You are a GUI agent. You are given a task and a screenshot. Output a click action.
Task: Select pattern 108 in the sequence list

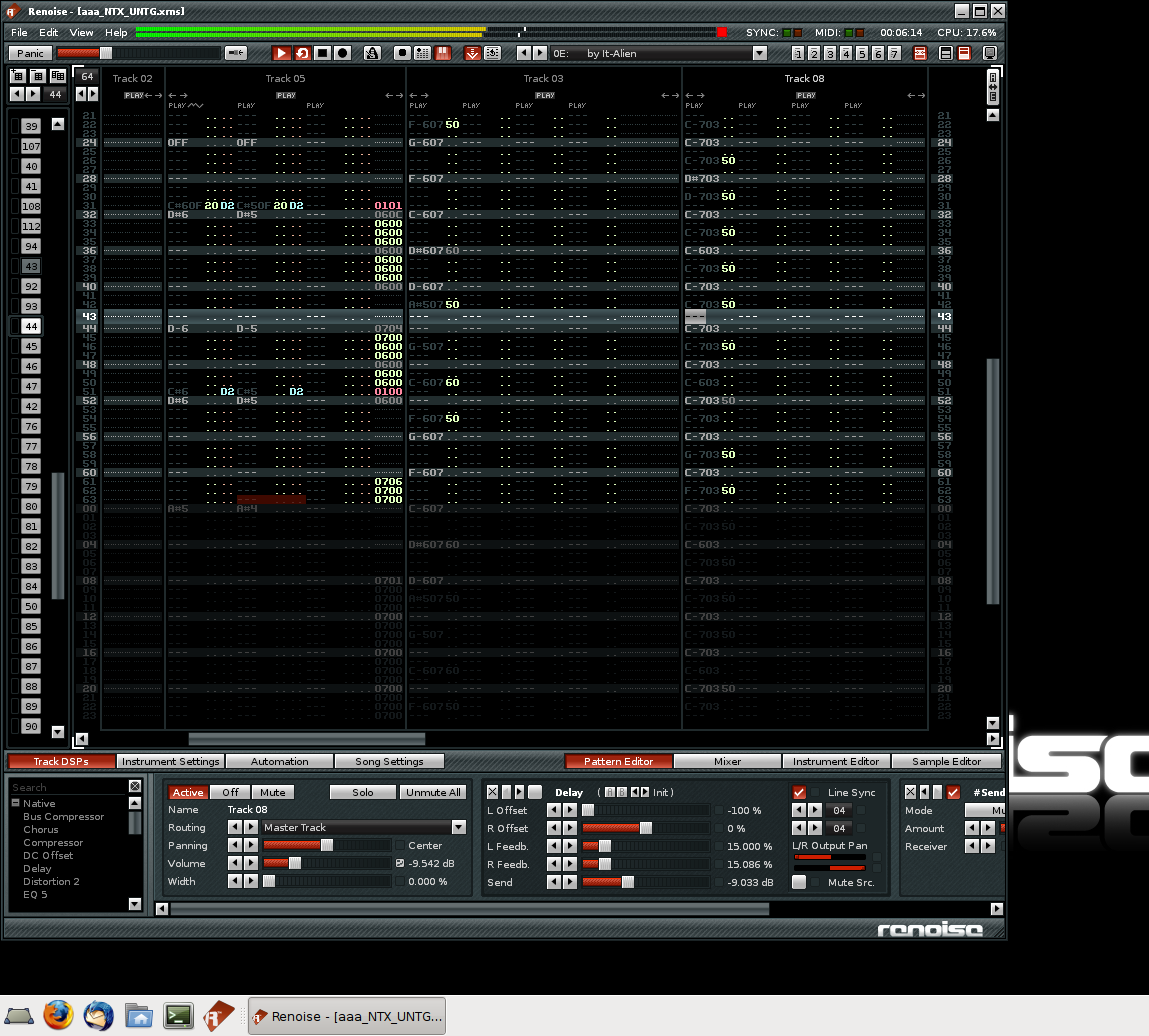coord(31,206)
